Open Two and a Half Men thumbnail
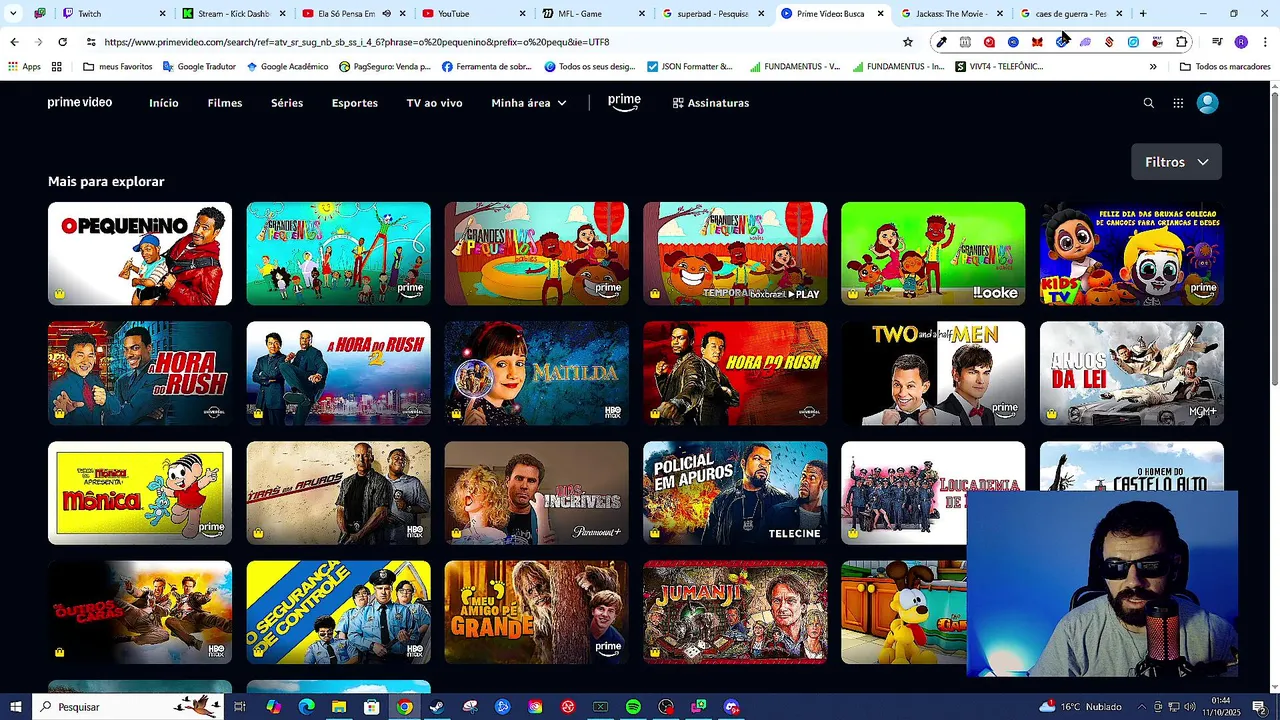 pos(933,373)
